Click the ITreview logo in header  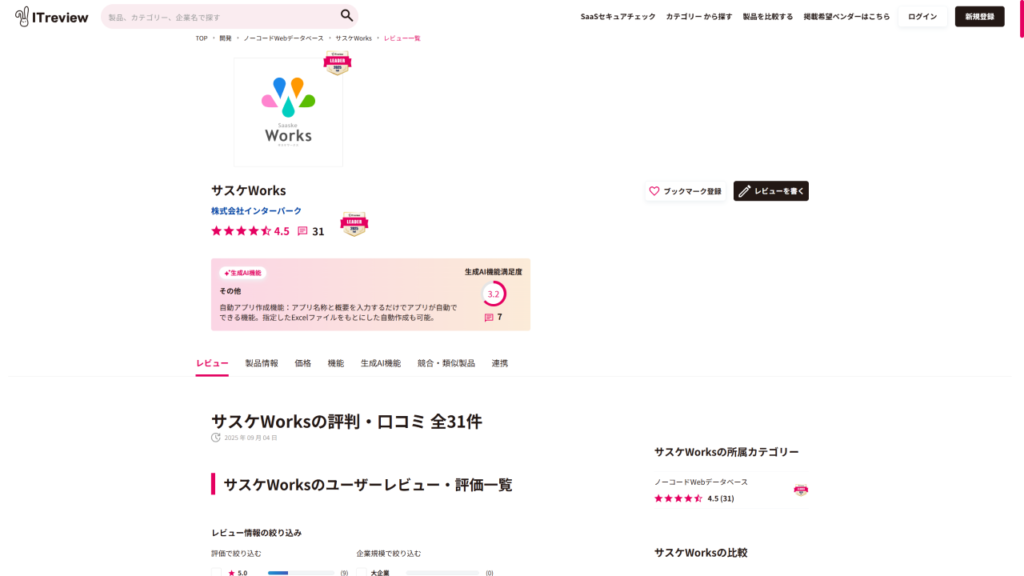click(52, 16)
